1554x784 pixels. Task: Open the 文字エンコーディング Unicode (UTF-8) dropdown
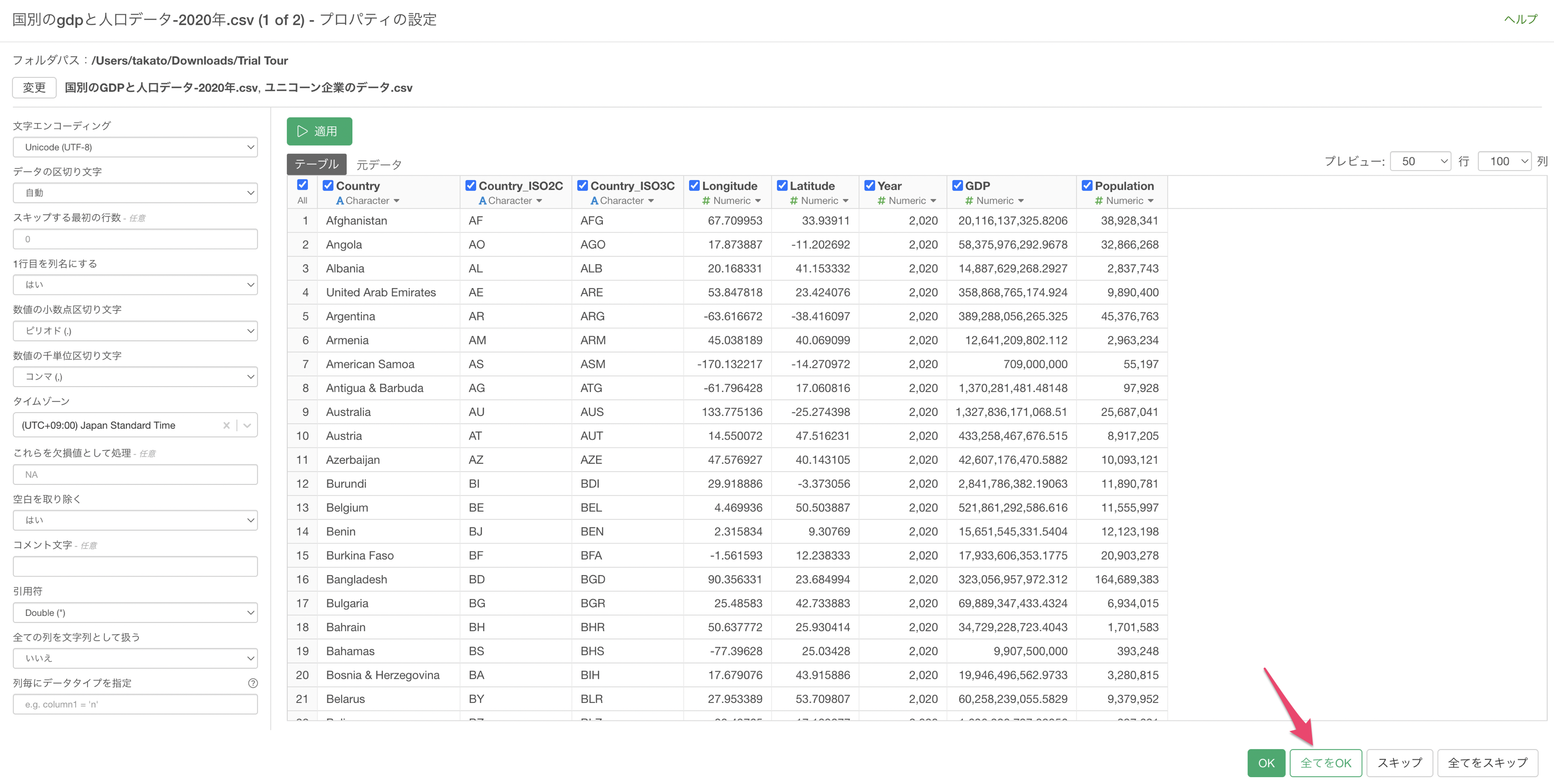point(135,147)
